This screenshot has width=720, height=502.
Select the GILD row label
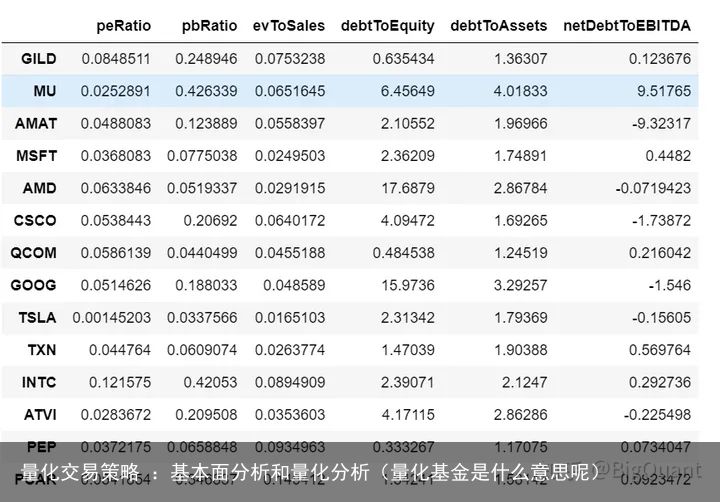click(x=39, y=59)
